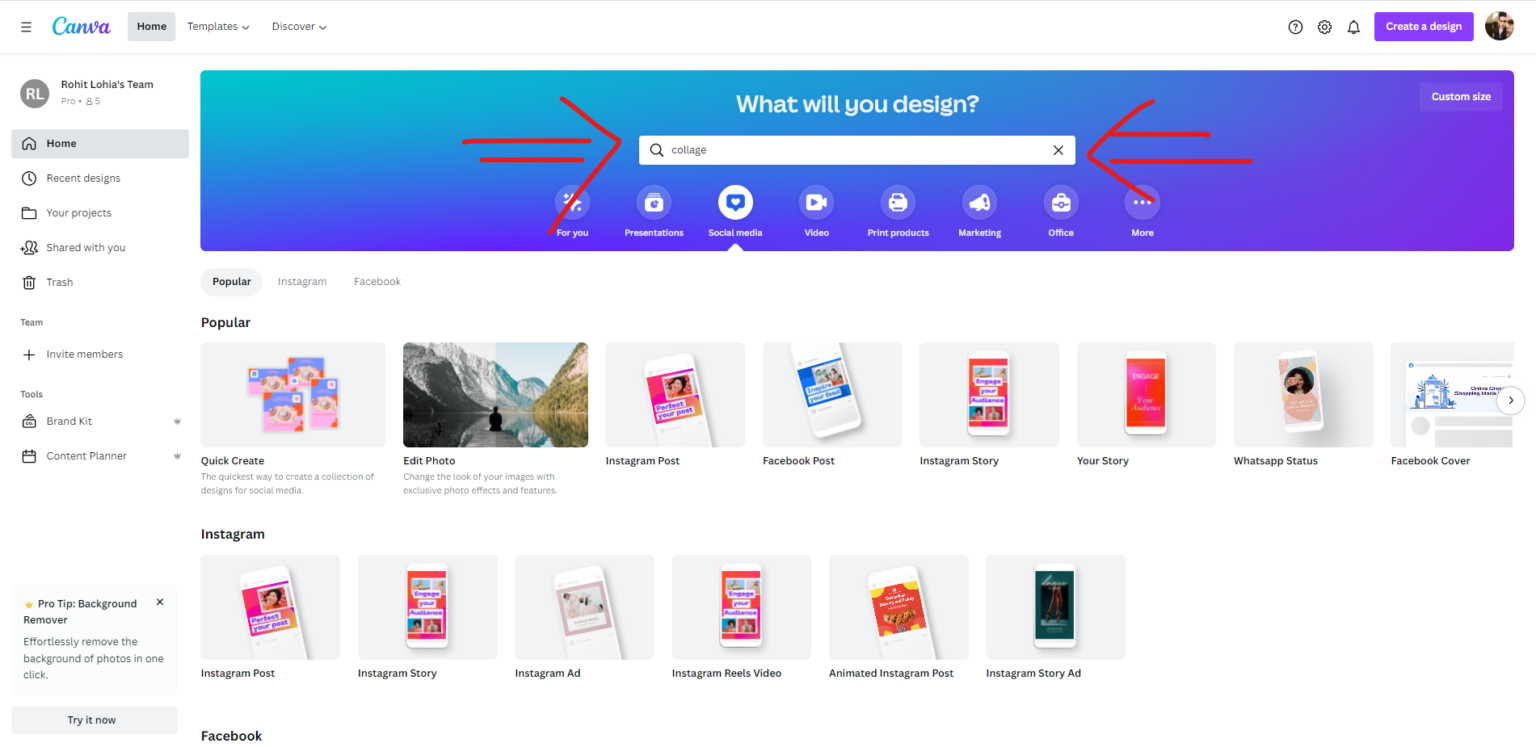
Task: Click the Create a design button
Action: point(1423,26)
